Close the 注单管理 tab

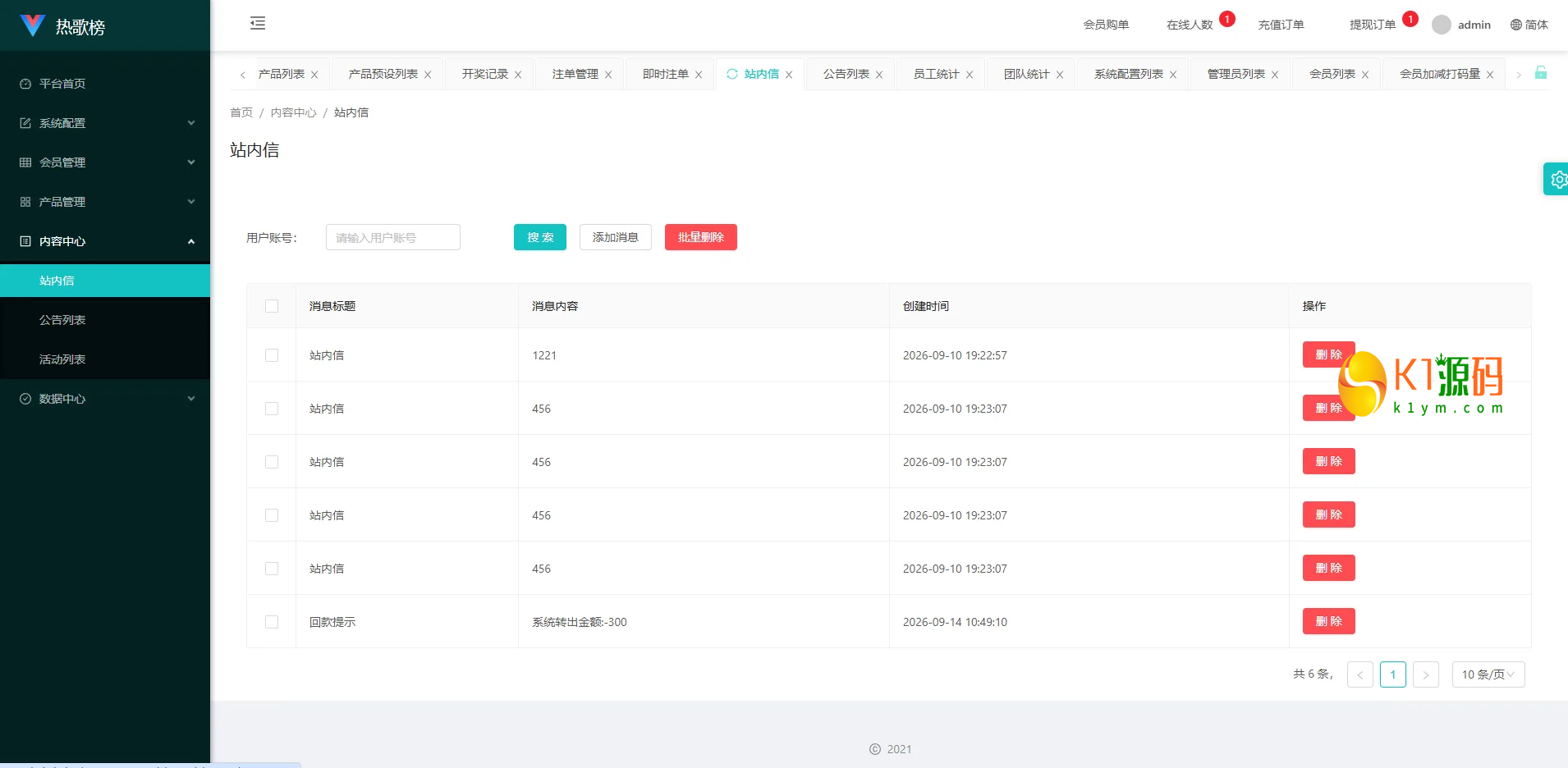(608, 75)
